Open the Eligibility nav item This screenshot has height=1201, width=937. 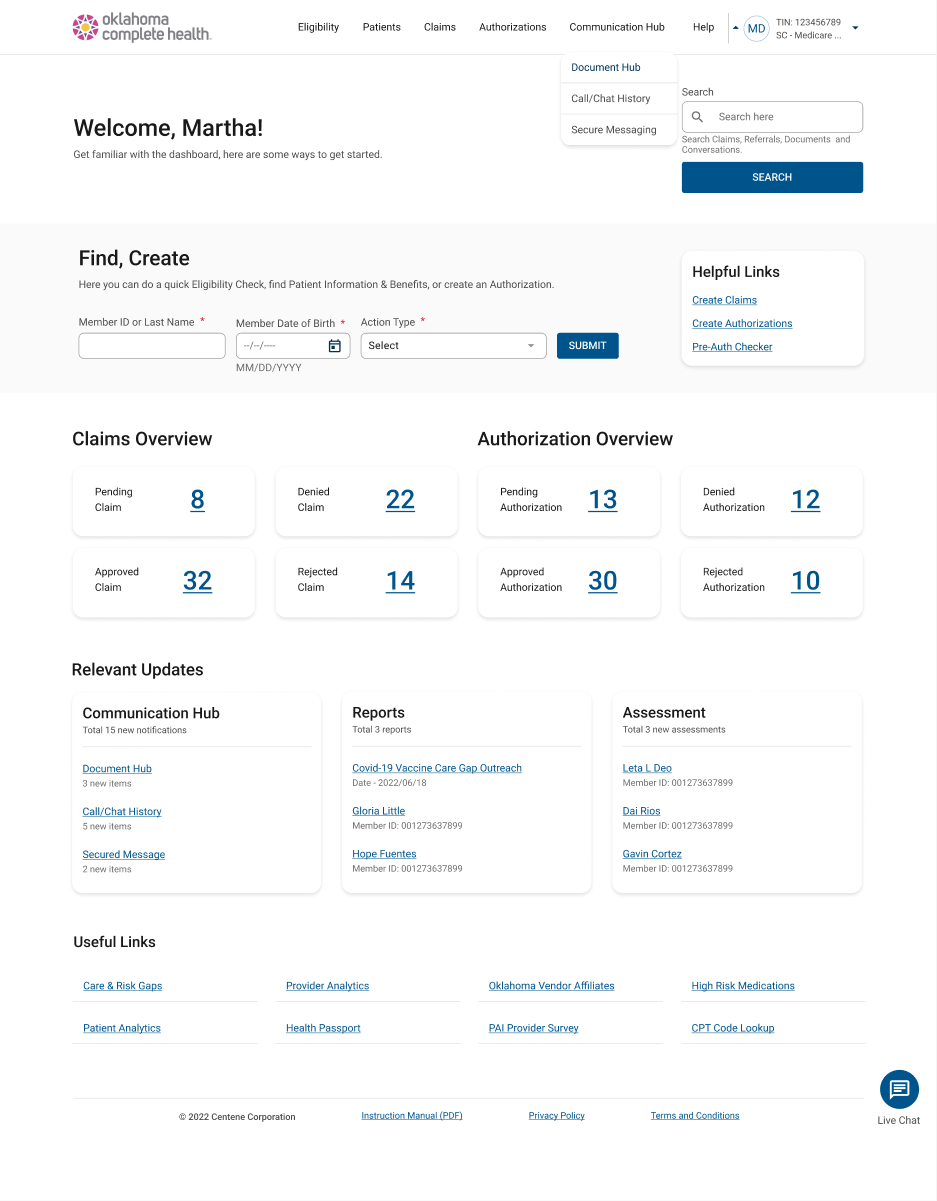click(x=318, y=27)
